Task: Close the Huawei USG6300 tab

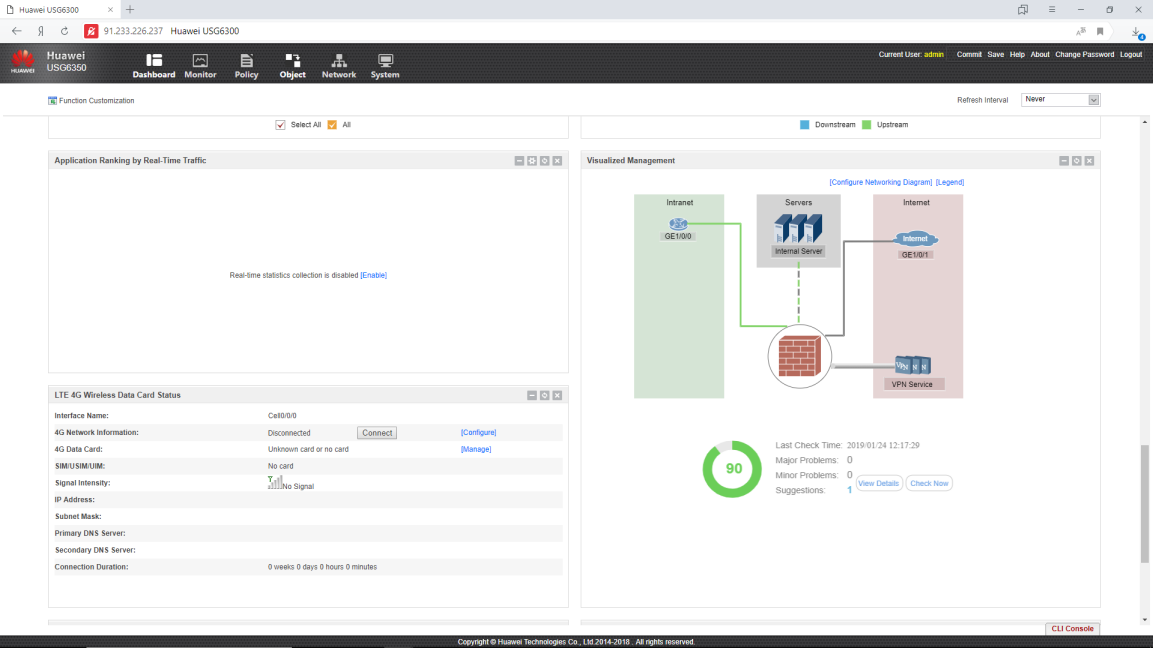Action: [110, 10]
